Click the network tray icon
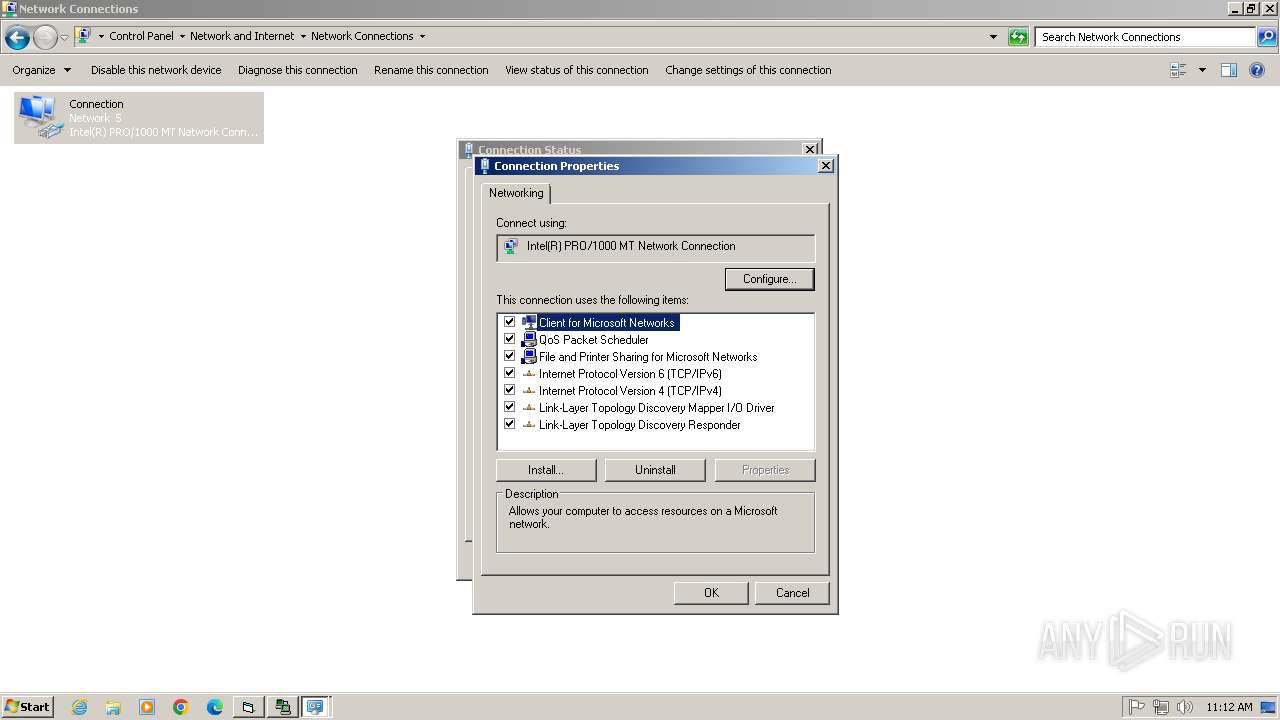 [1161, 707]
